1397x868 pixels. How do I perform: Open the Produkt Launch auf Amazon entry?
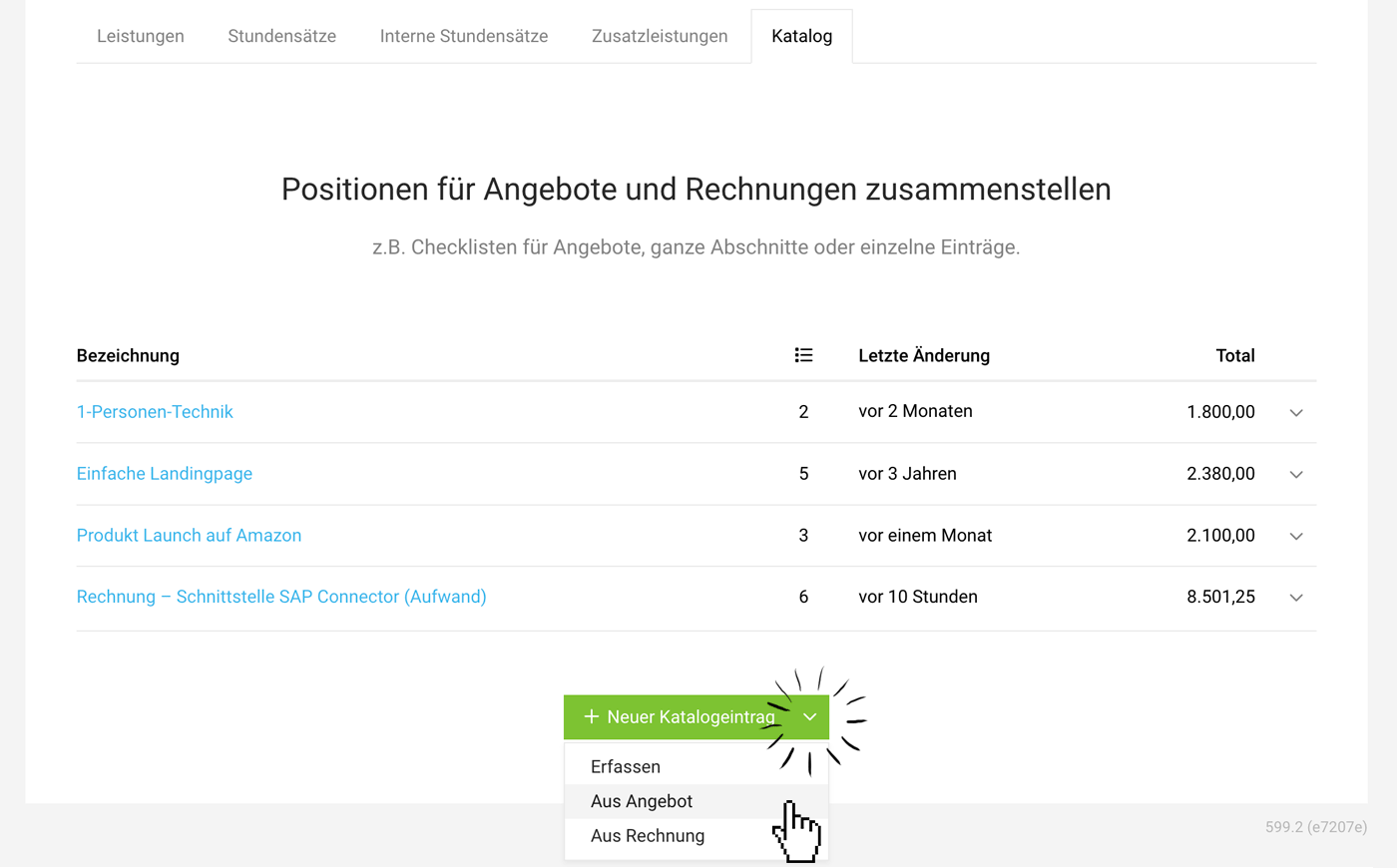[189, 535]
